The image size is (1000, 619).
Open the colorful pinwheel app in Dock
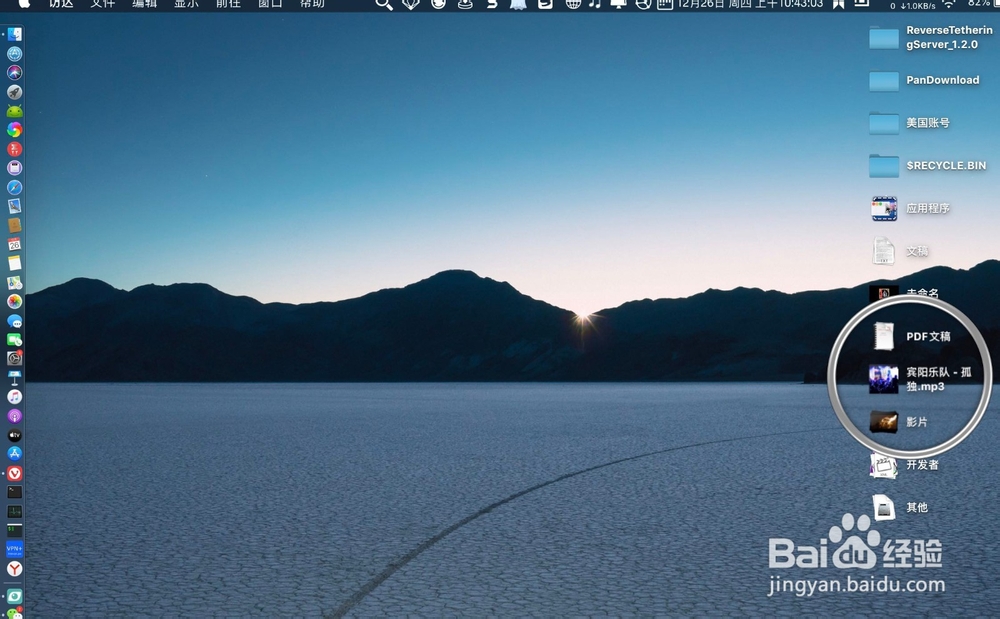pyautogui.click(x=15, y=130)
